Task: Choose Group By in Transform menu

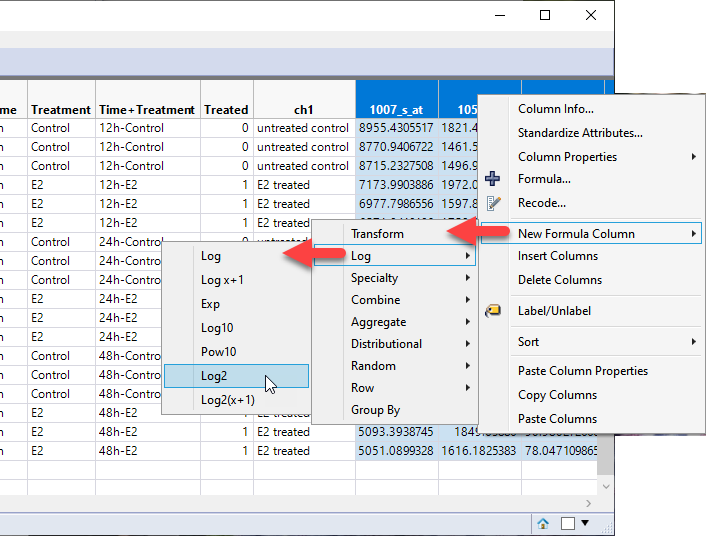Action: [375, 410]
